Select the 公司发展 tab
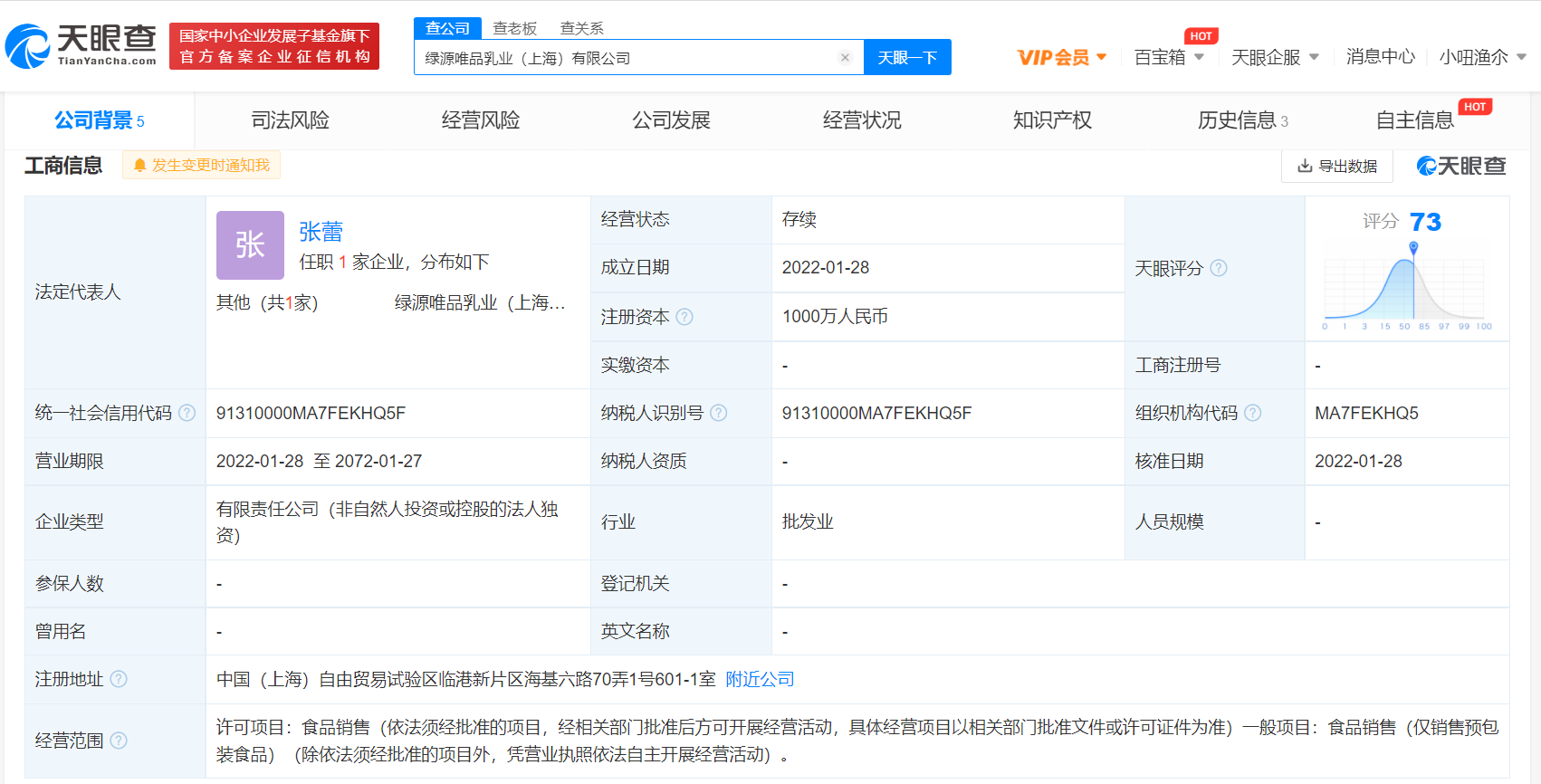Viewport: 1541px width, 784px height. coord(672,120)
